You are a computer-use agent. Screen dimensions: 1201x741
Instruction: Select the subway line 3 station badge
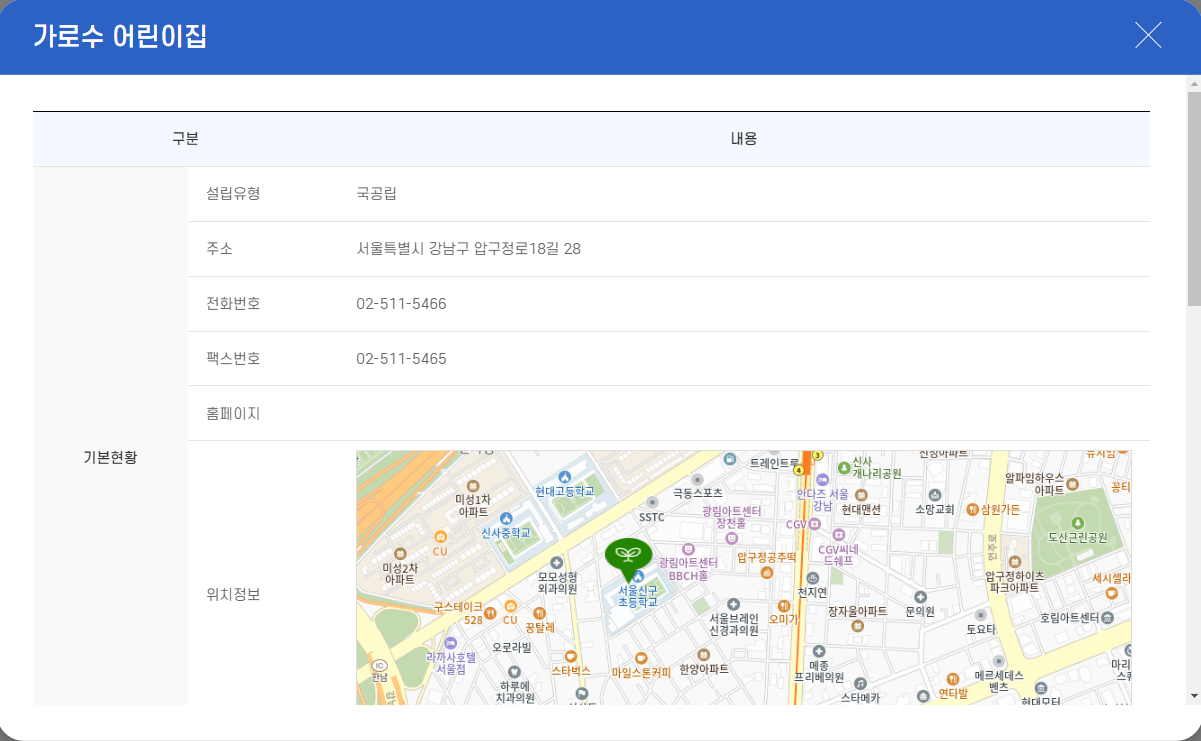click(818, 455)
